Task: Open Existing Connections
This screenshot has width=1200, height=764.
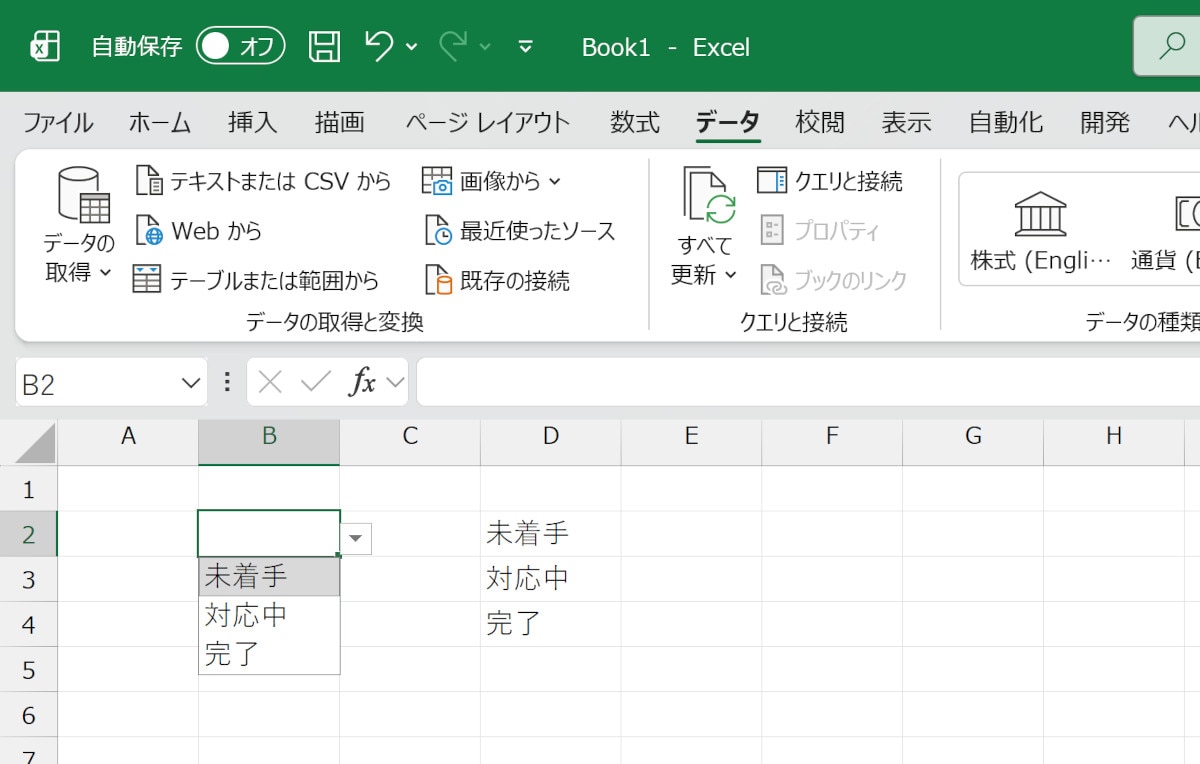Action: (x=498, y=280)
